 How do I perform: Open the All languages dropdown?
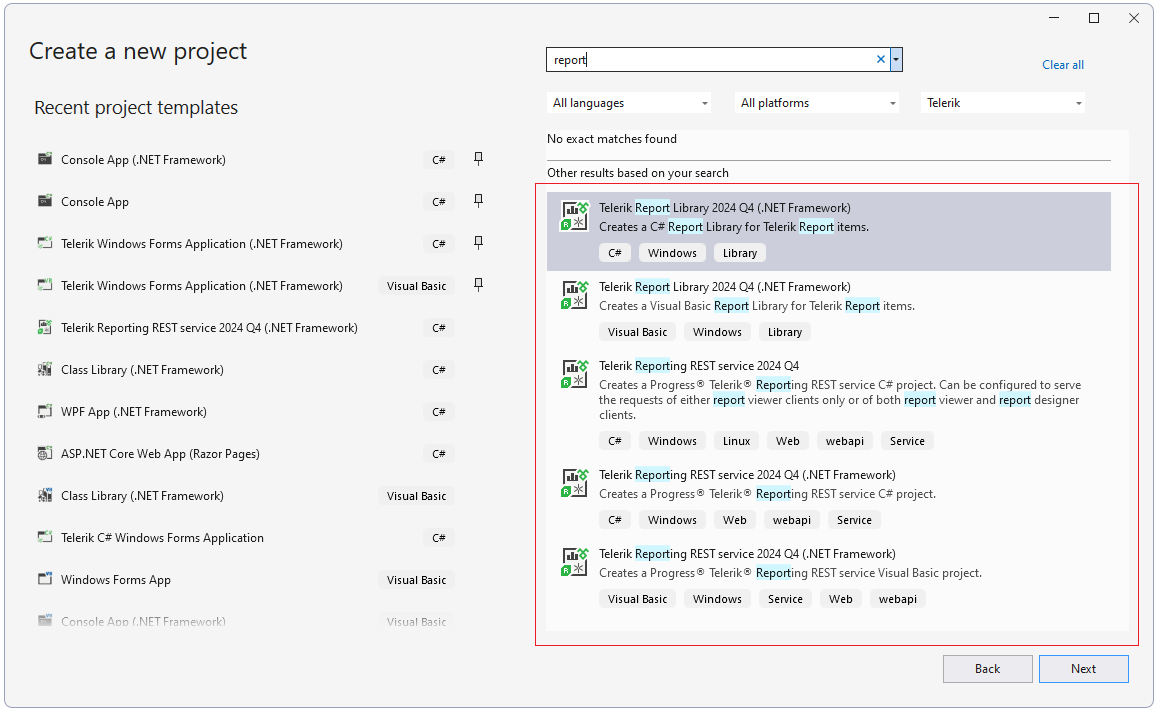[630, 103]
